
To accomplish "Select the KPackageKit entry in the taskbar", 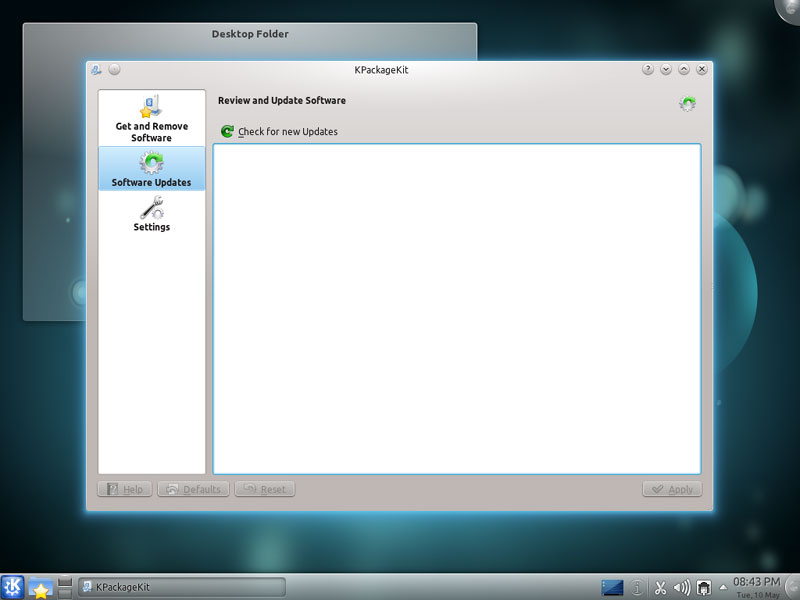I will 181,587.
